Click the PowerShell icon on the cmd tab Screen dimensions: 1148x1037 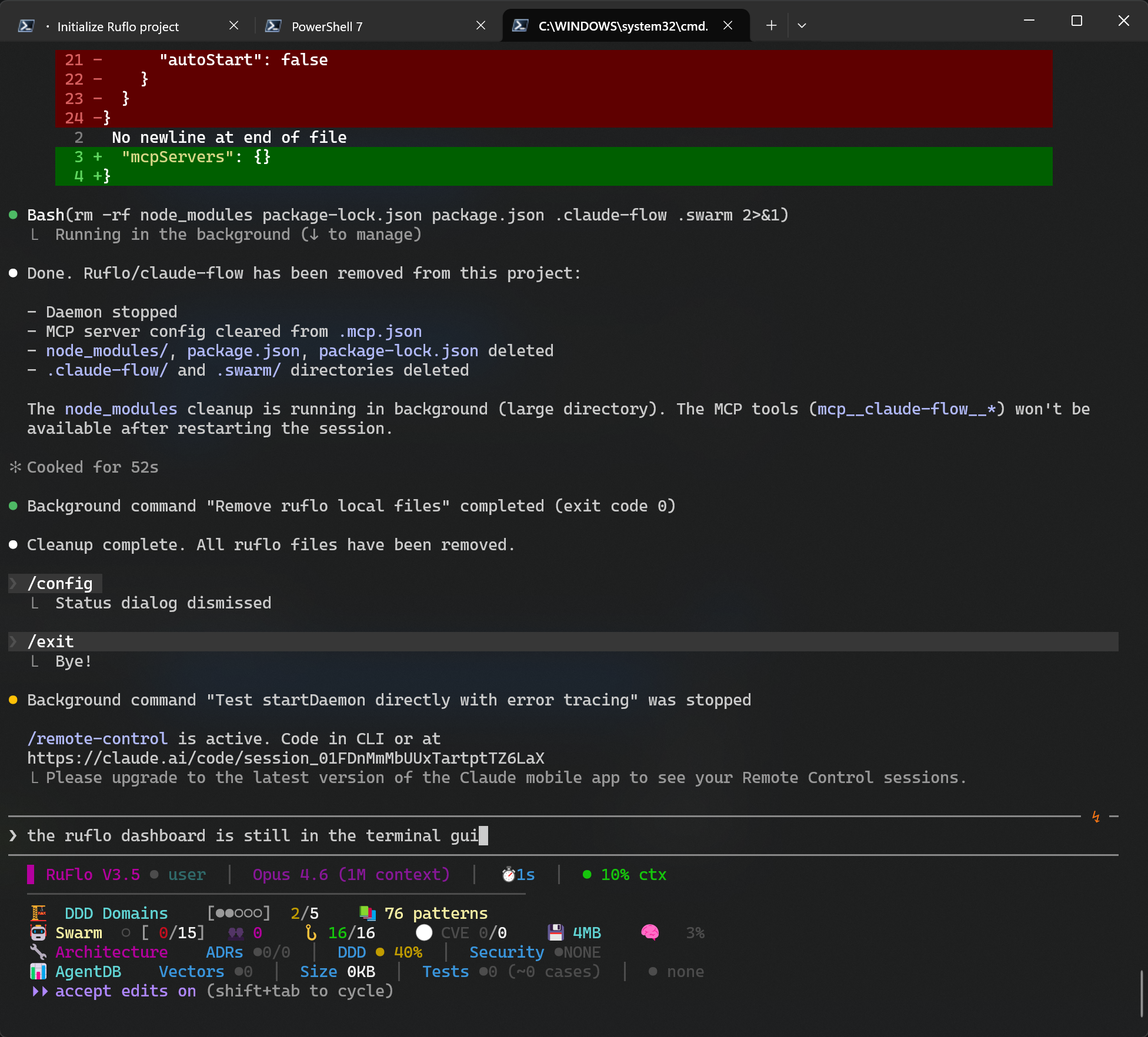pos(520,25)
